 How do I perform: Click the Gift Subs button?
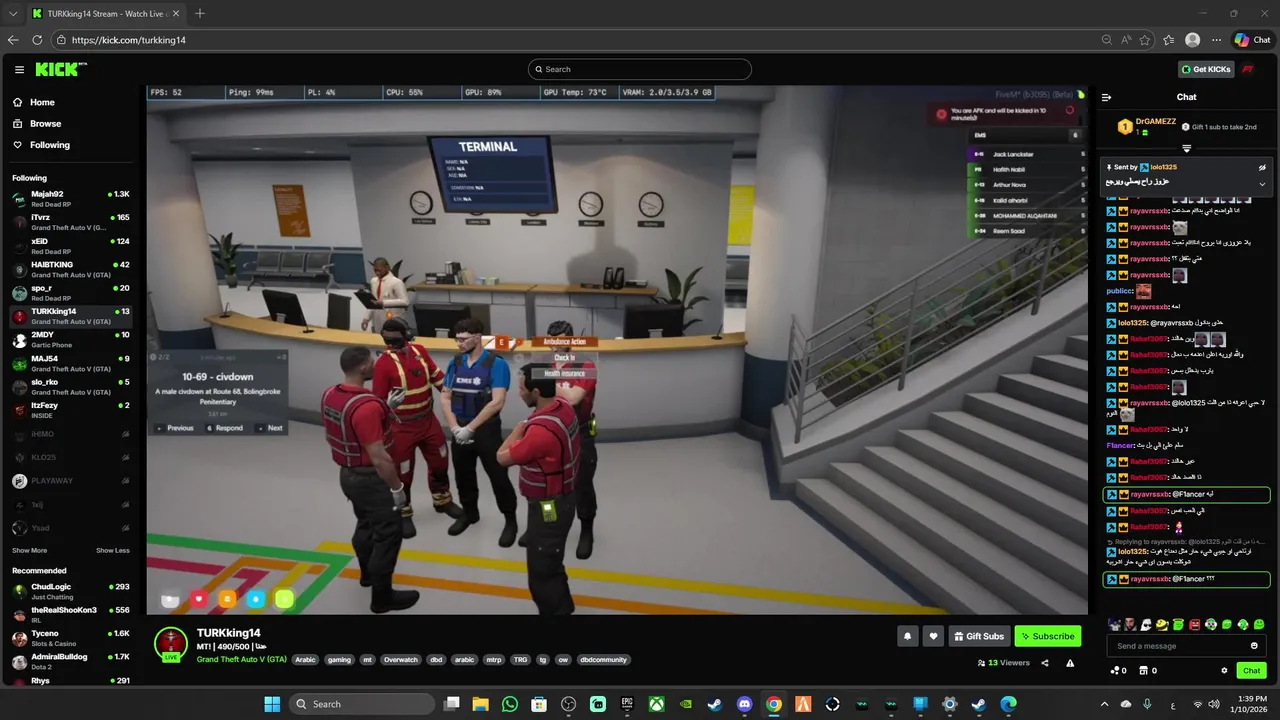pyautogui.click(x=979, y=636)
